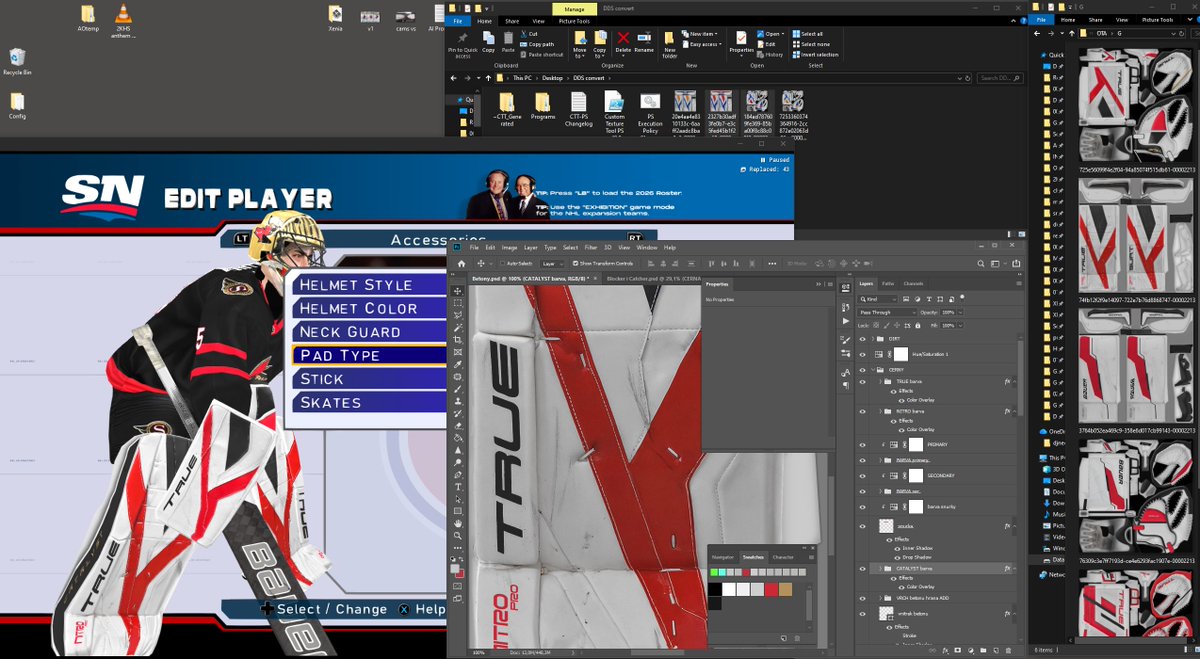Open the Pass Through blend mode dropdown
The image size is (1200, 659).
click(888, 312)
